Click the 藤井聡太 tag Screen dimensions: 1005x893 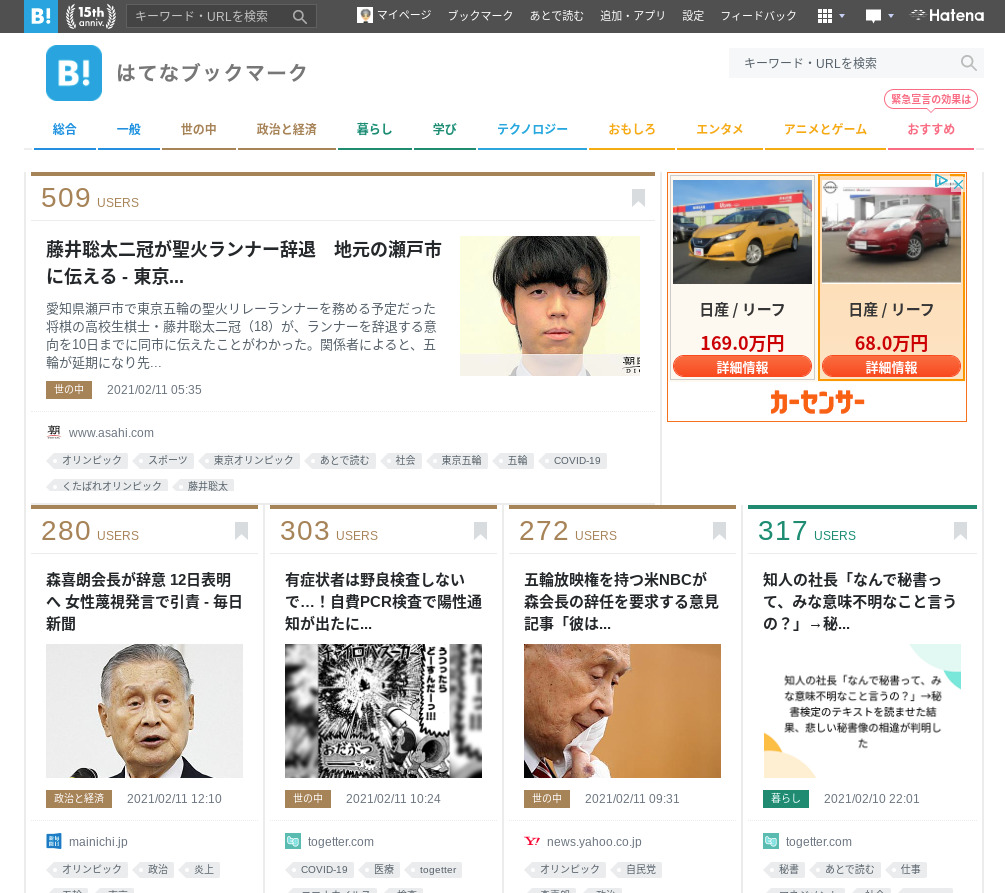point(204,486)
